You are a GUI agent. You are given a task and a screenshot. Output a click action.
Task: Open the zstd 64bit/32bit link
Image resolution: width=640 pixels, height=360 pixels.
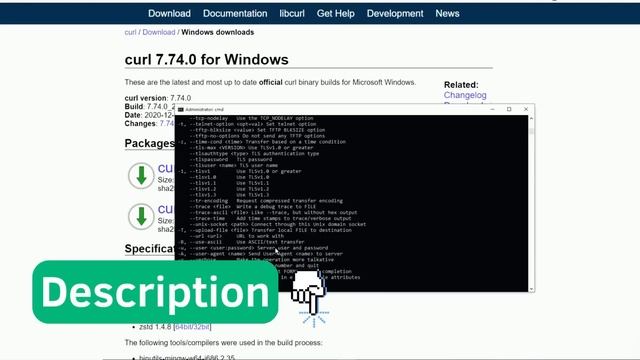pos(192,327)
